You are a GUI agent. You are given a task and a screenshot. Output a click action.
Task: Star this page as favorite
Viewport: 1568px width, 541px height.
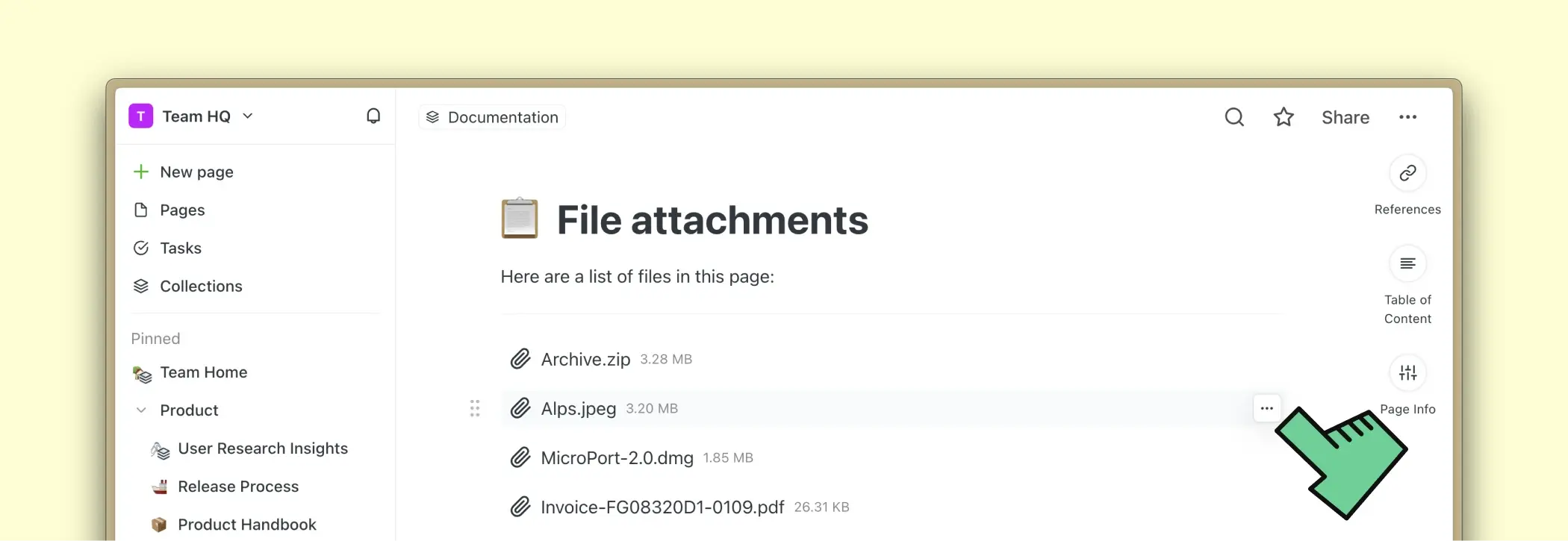pos(1284,117)
